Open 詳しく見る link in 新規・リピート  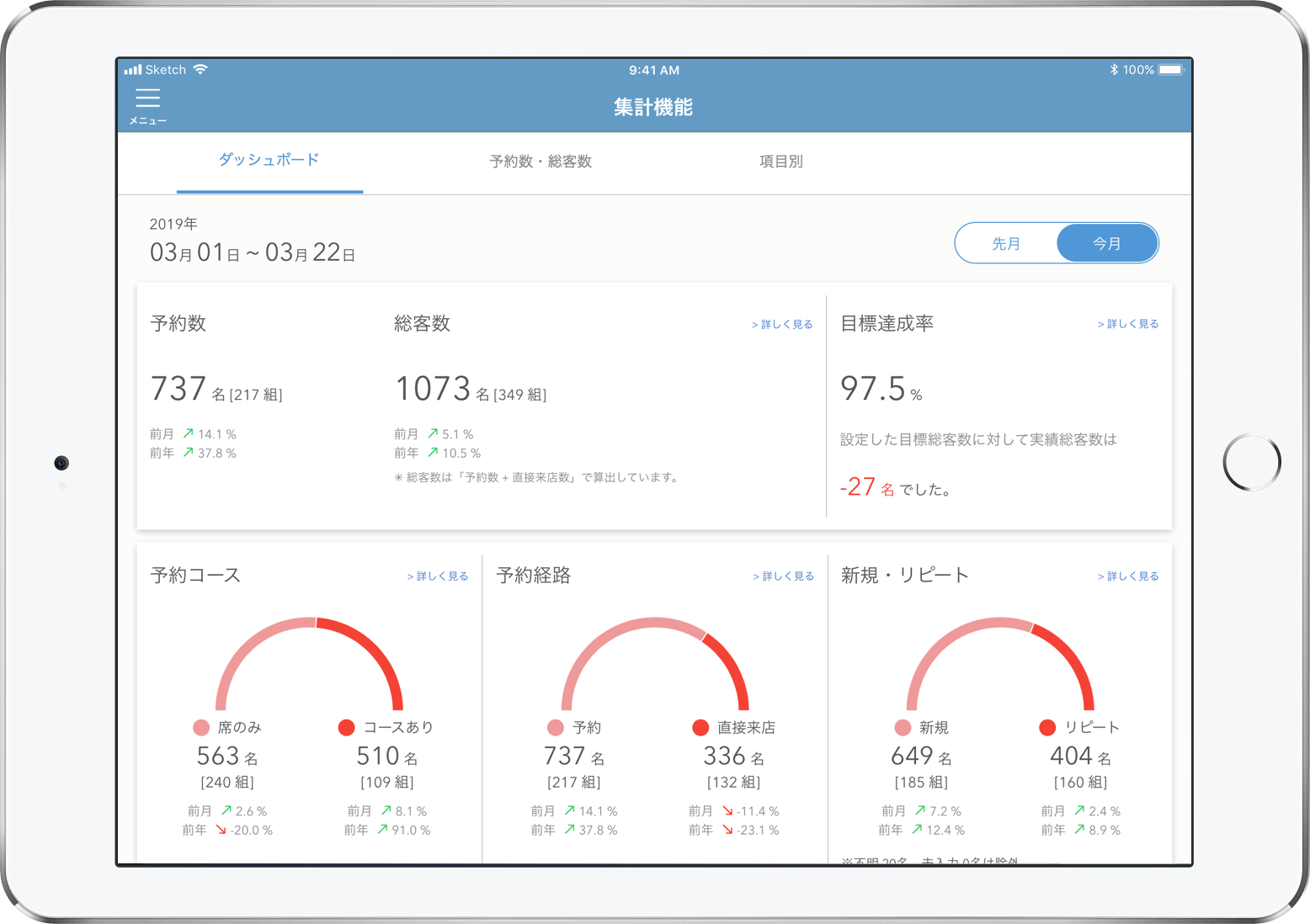coord(1128,576)
